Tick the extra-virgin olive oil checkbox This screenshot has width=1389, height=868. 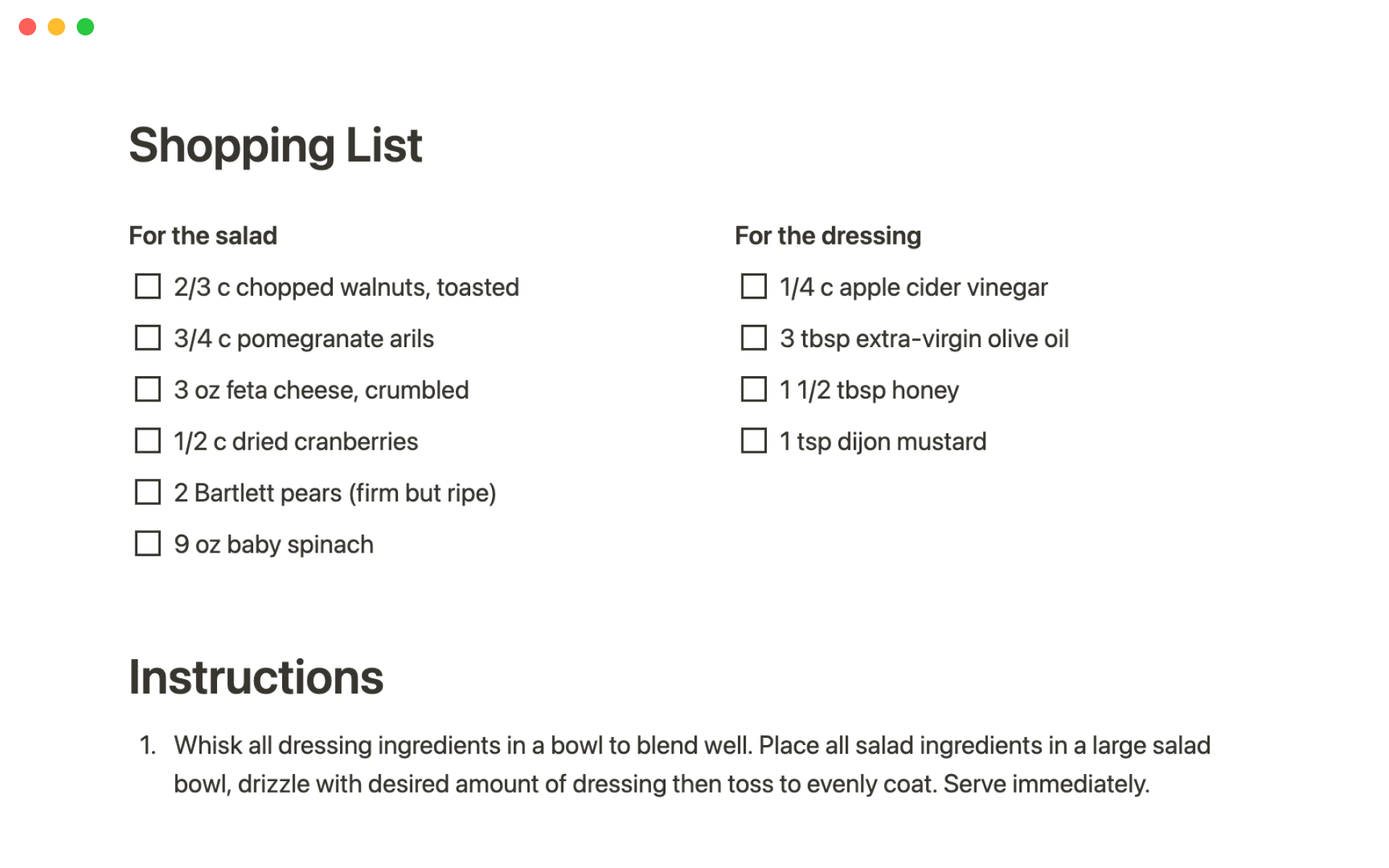(754, 338)
